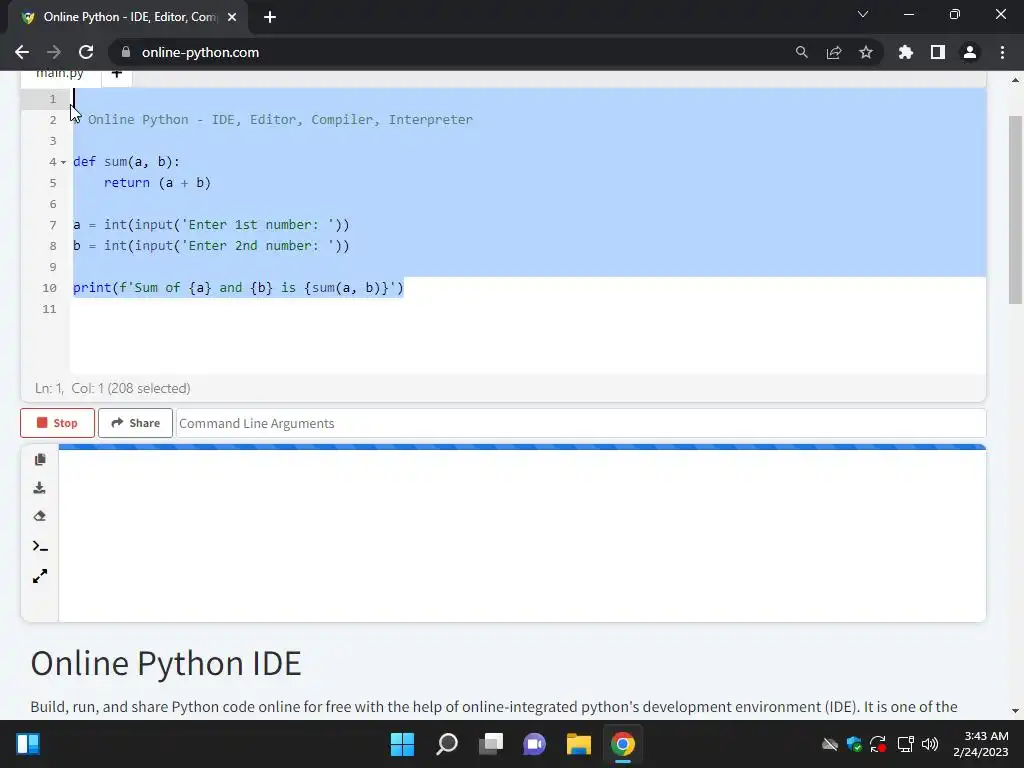Open the Widgets panel icon
Screen dimensions: 1024x768
click(x=28, y=744)
